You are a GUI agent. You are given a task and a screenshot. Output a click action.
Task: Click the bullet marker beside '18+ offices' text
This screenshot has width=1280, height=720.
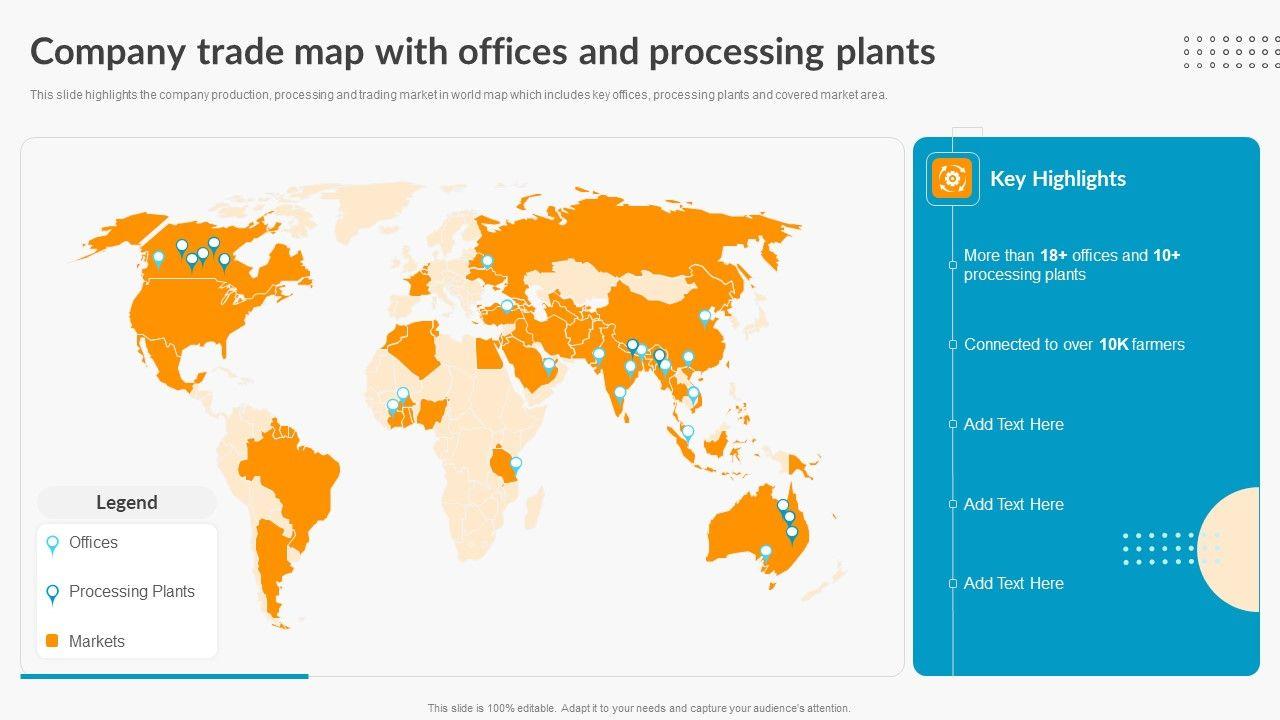(953, 265)
